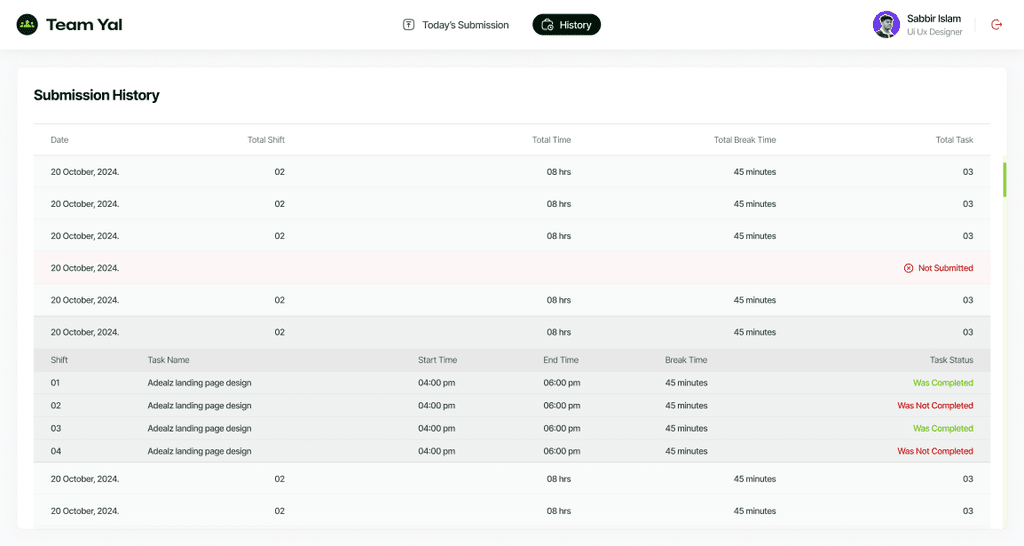Switch to the Today's Submission tab
The image size is (1024, 546).
[465, 25]
